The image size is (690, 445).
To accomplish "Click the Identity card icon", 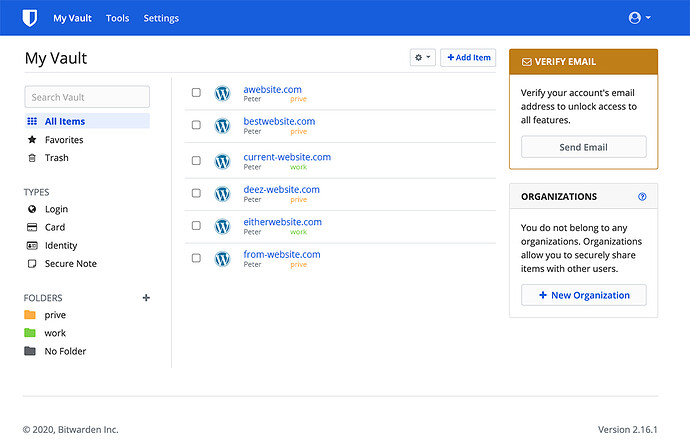I will click(32, 246).
